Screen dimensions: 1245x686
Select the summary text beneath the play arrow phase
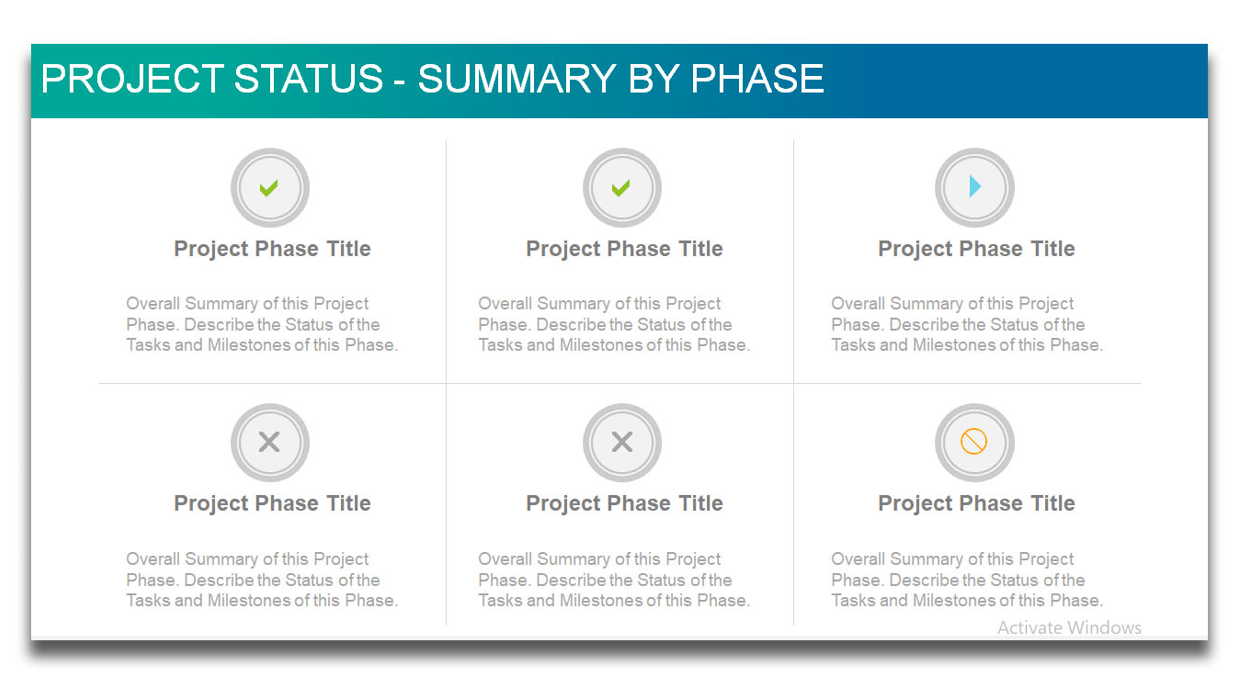(x=967, y=325)
